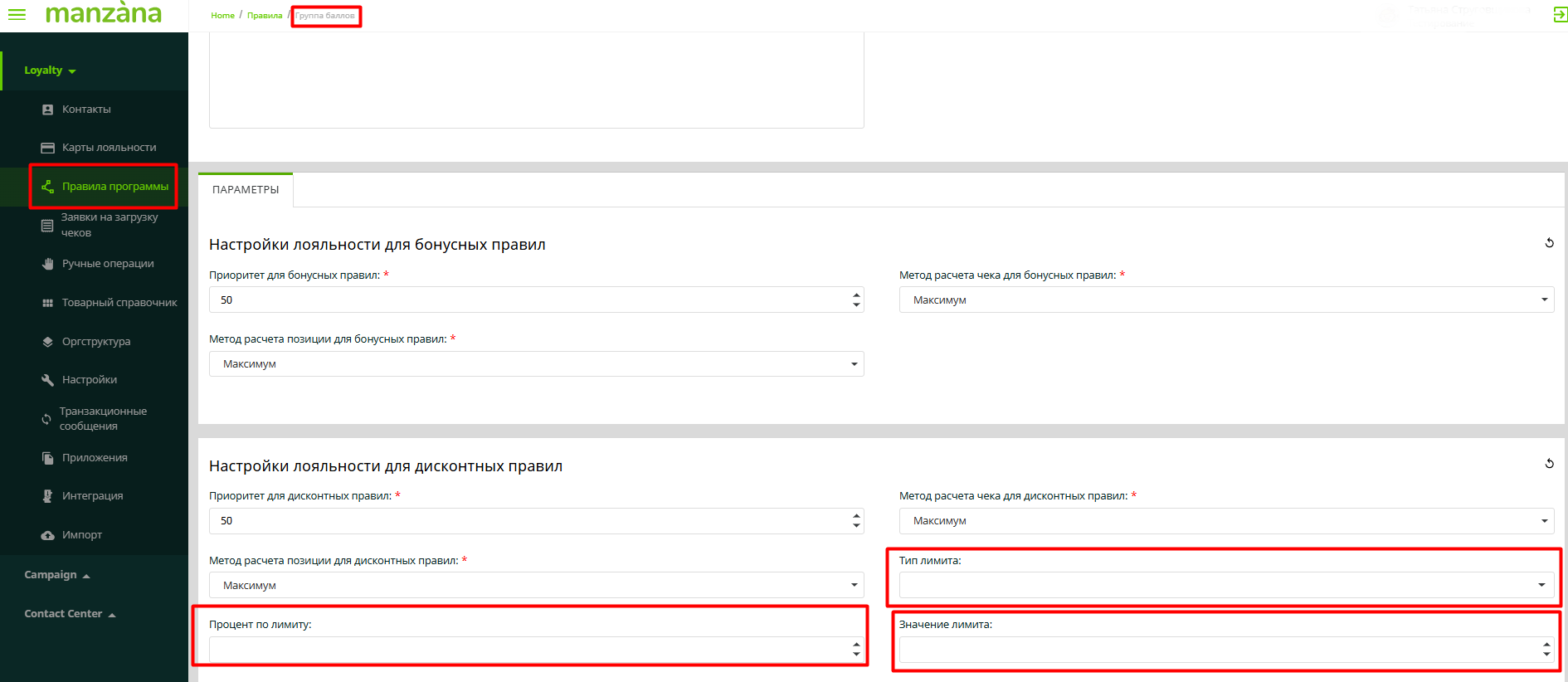This screenshot has width=1568, height=682.
Task: Open Карты лояльности in sidebar
Action: 109,148
